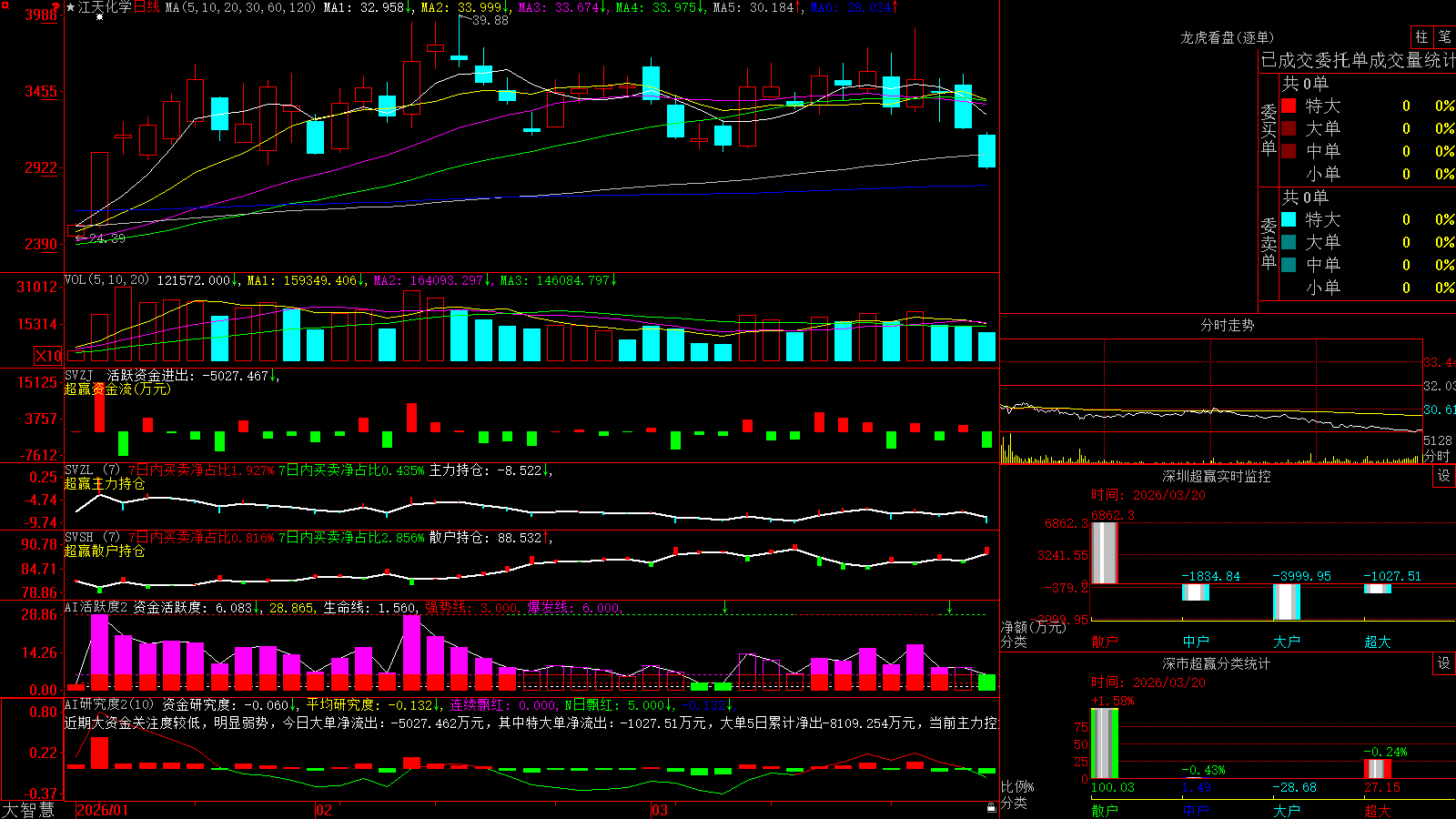Click the 净额(万元) axis label
The width and height of the screenshot is (1456, 819).
[1033, 627]
